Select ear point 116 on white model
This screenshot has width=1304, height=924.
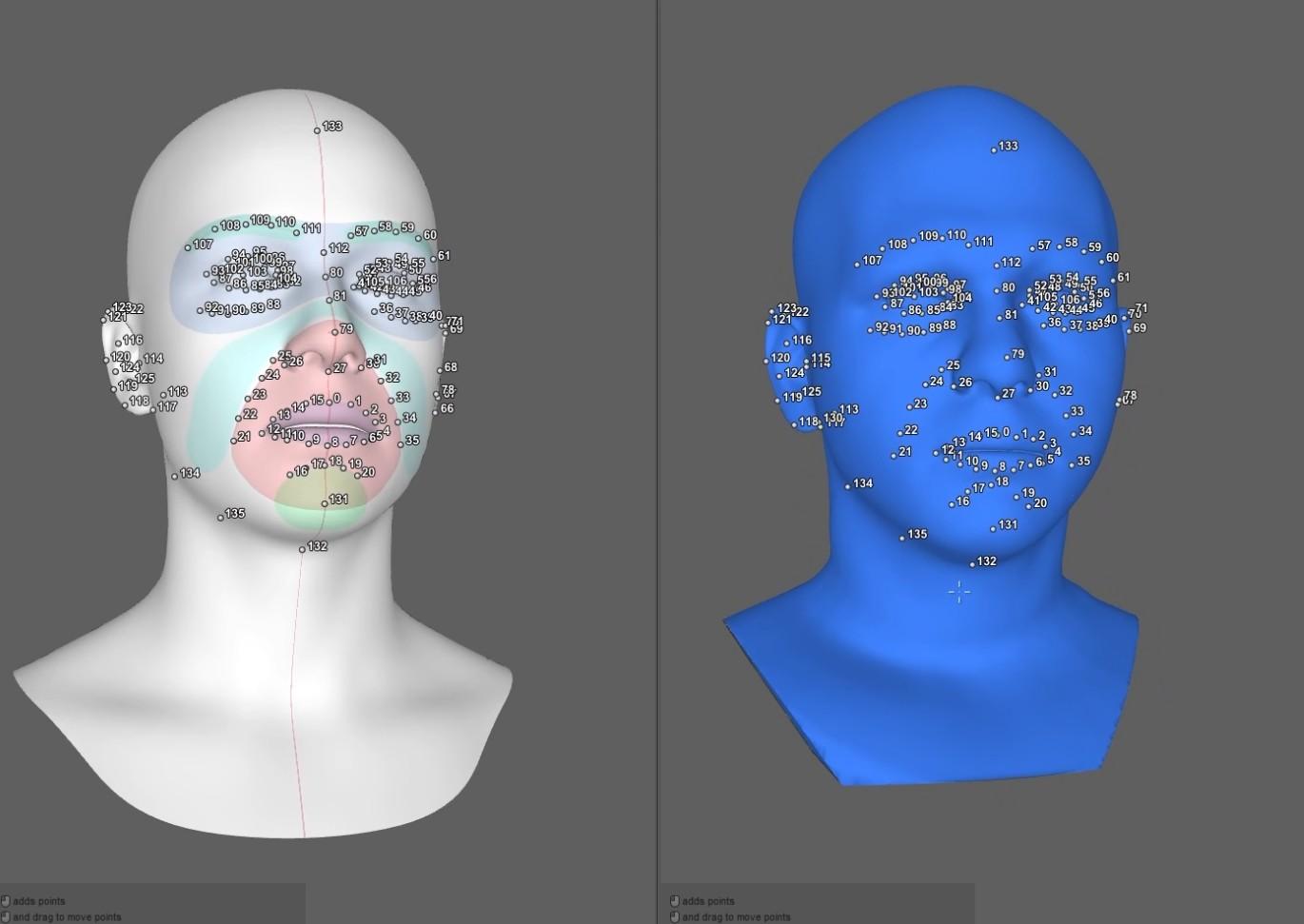pos(118,344)
